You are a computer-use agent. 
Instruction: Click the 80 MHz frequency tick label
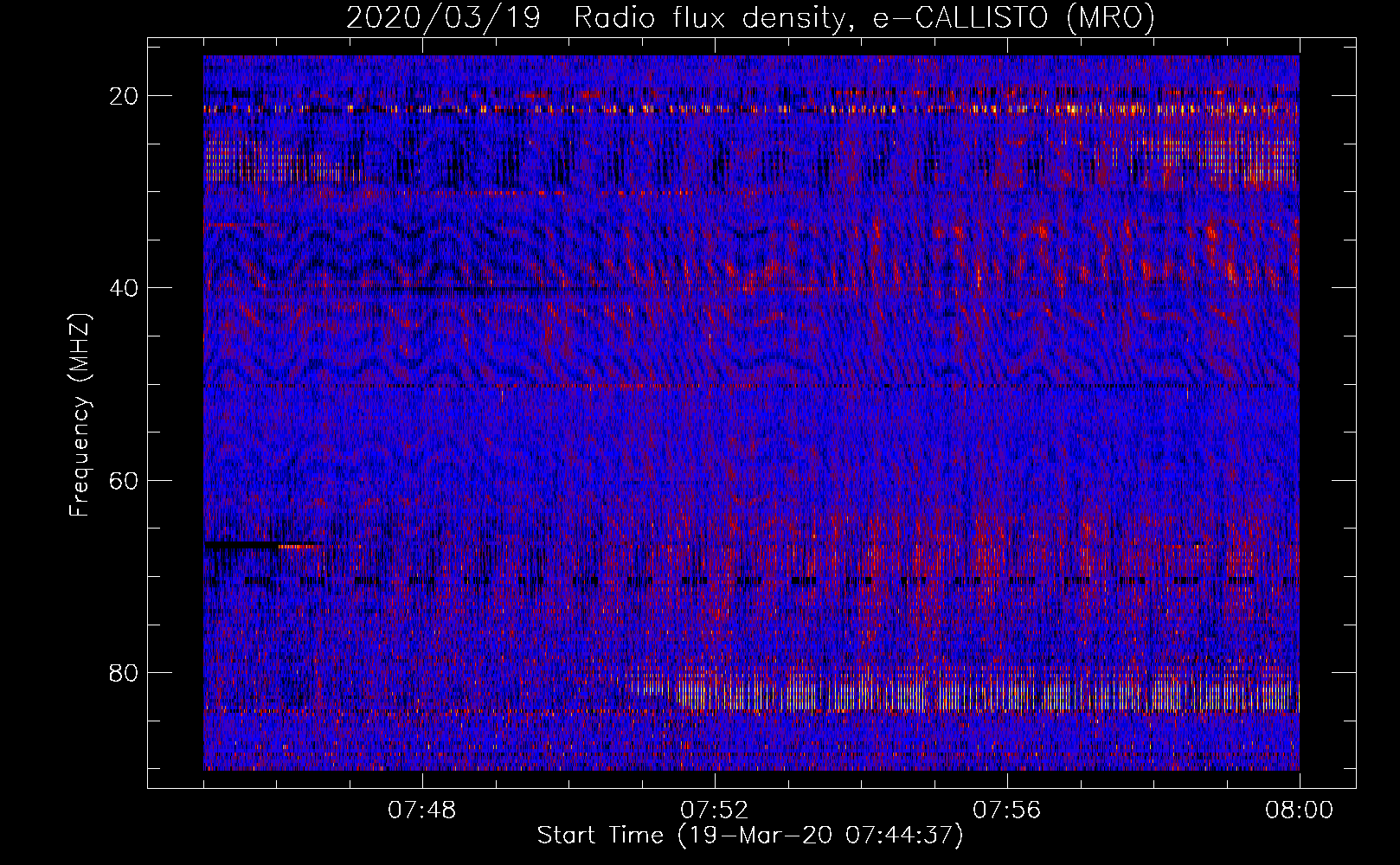pos(125,672)
